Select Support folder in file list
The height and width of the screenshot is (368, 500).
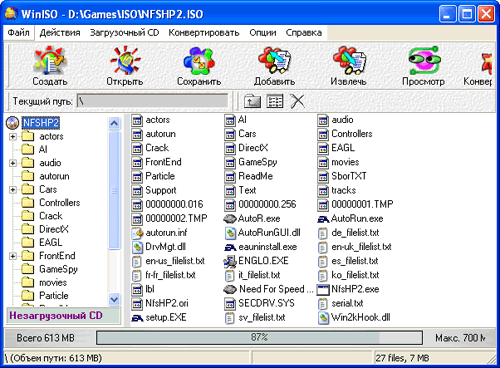tap(161, 190)
